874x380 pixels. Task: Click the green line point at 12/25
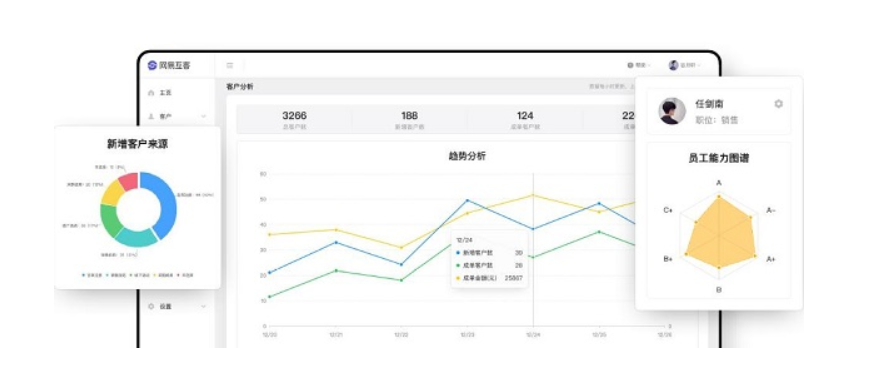[599, 232]
